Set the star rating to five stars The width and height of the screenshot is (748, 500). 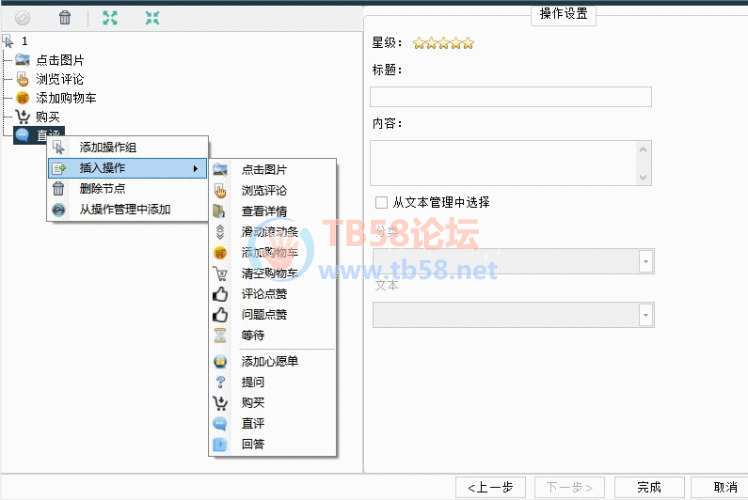point(468,43)
